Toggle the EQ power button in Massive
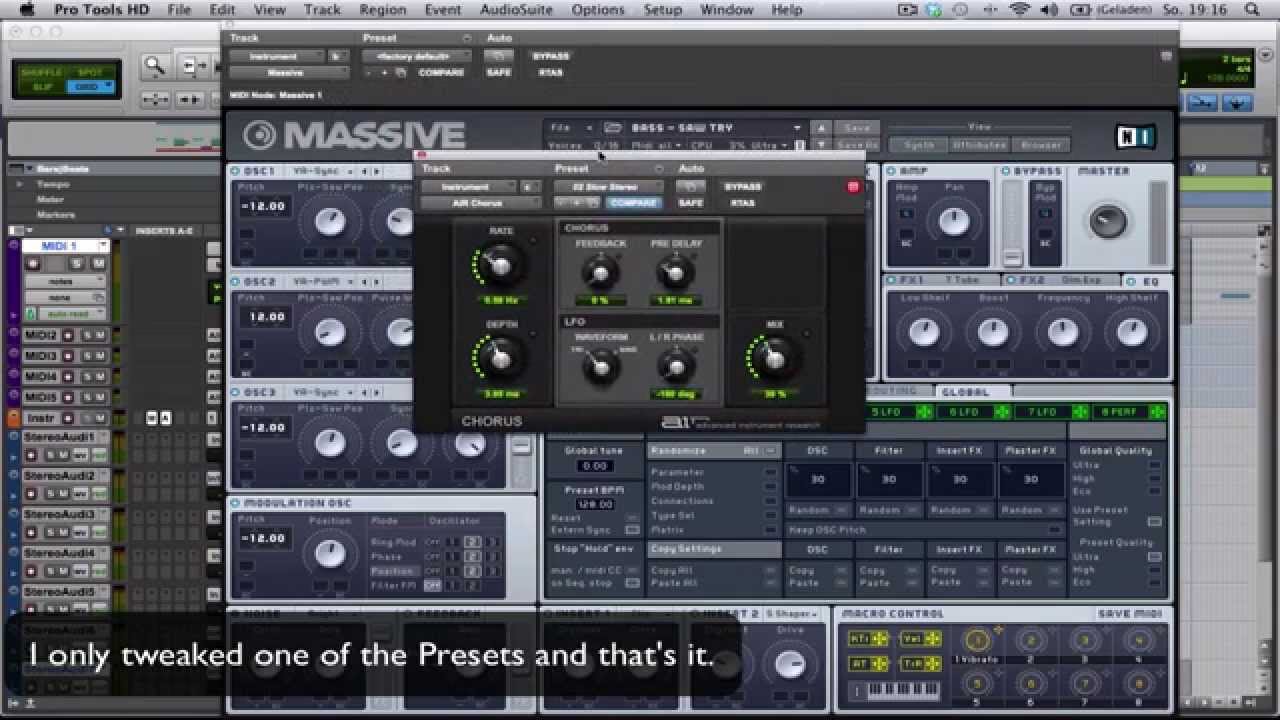 point(1133,281)
